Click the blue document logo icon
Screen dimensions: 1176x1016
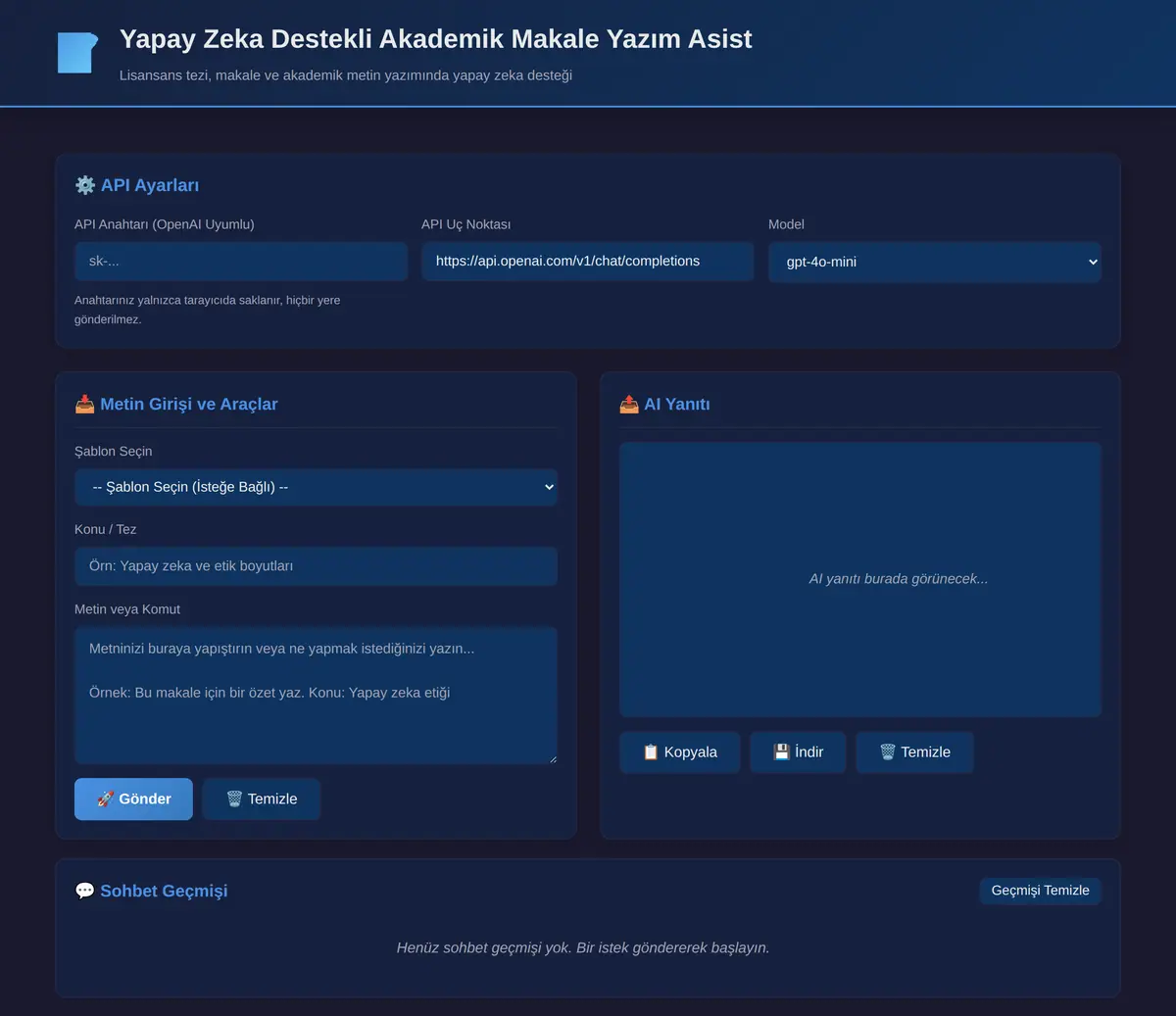(x=77, y=53)
